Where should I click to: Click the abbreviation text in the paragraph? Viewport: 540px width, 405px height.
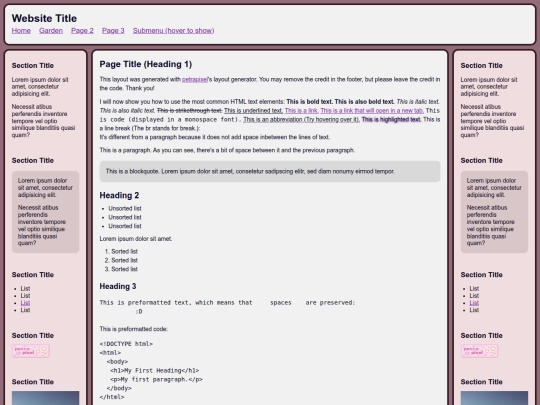click(301, 120)
